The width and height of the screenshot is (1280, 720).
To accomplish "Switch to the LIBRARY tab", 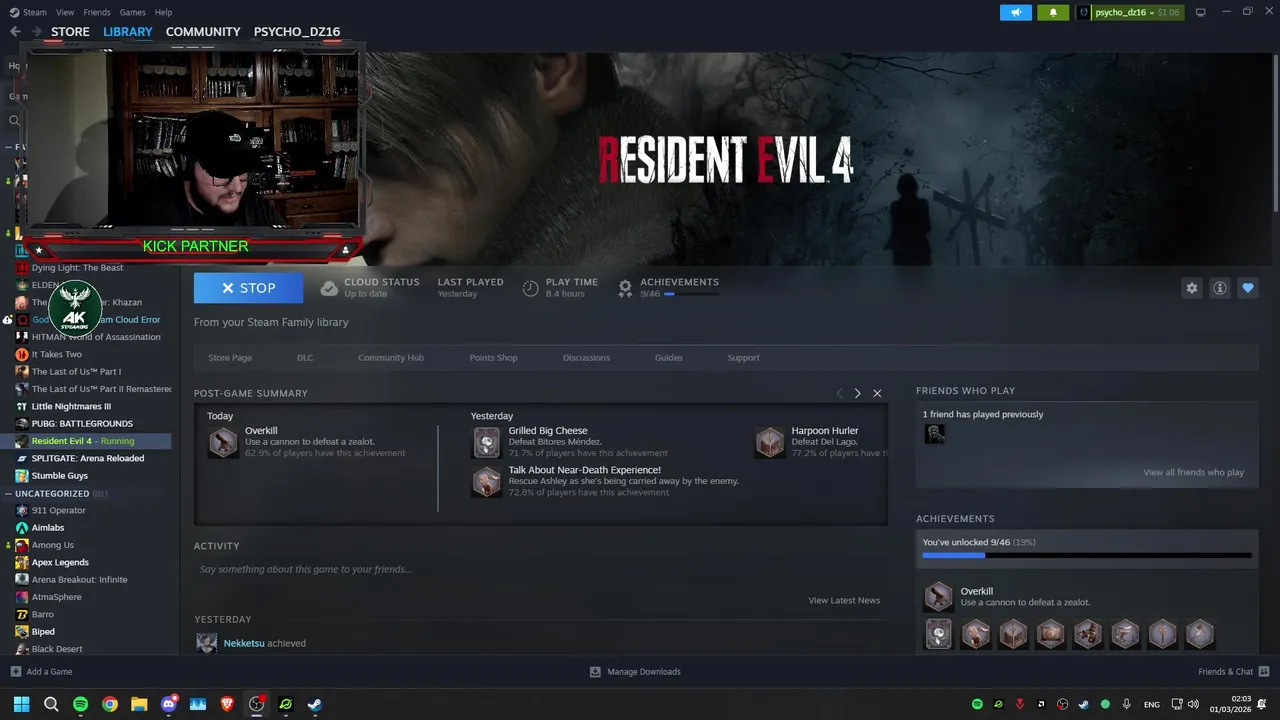I will (x=128, y=31).
